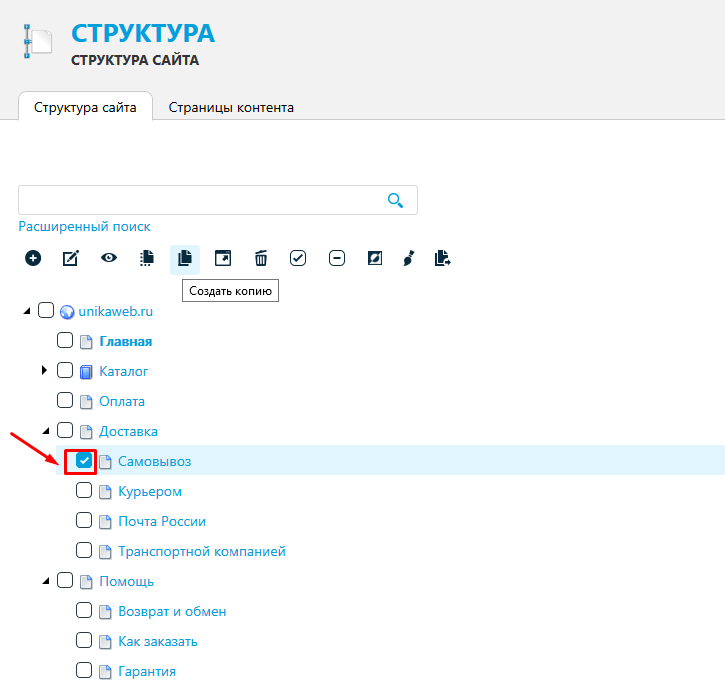Viewport: 725px width, 689px height.
Task: Click the page icon beside Помощь
Action: 86,582
